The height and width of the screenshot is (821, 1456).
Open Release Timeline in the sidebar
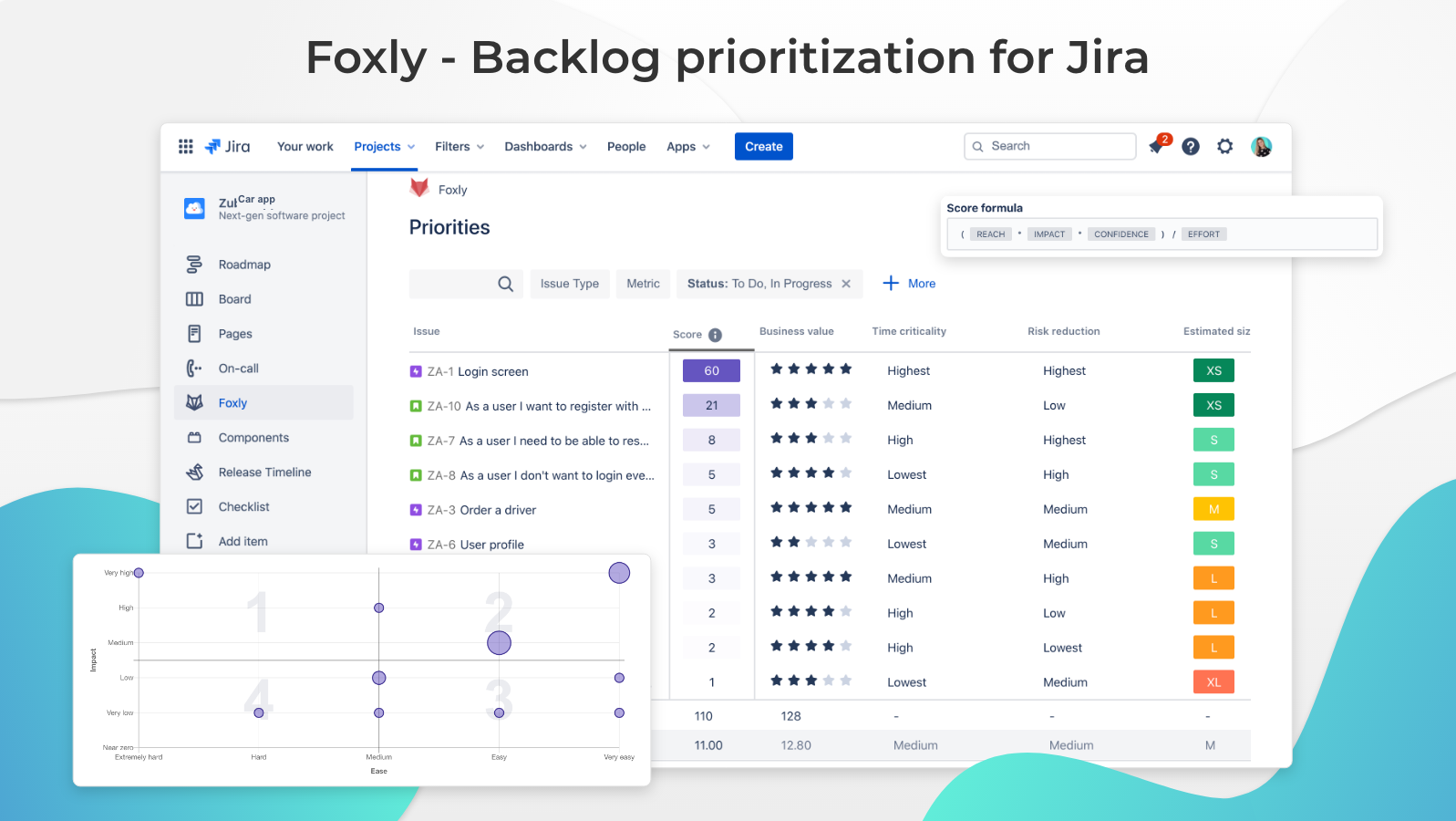click(265, 473)
